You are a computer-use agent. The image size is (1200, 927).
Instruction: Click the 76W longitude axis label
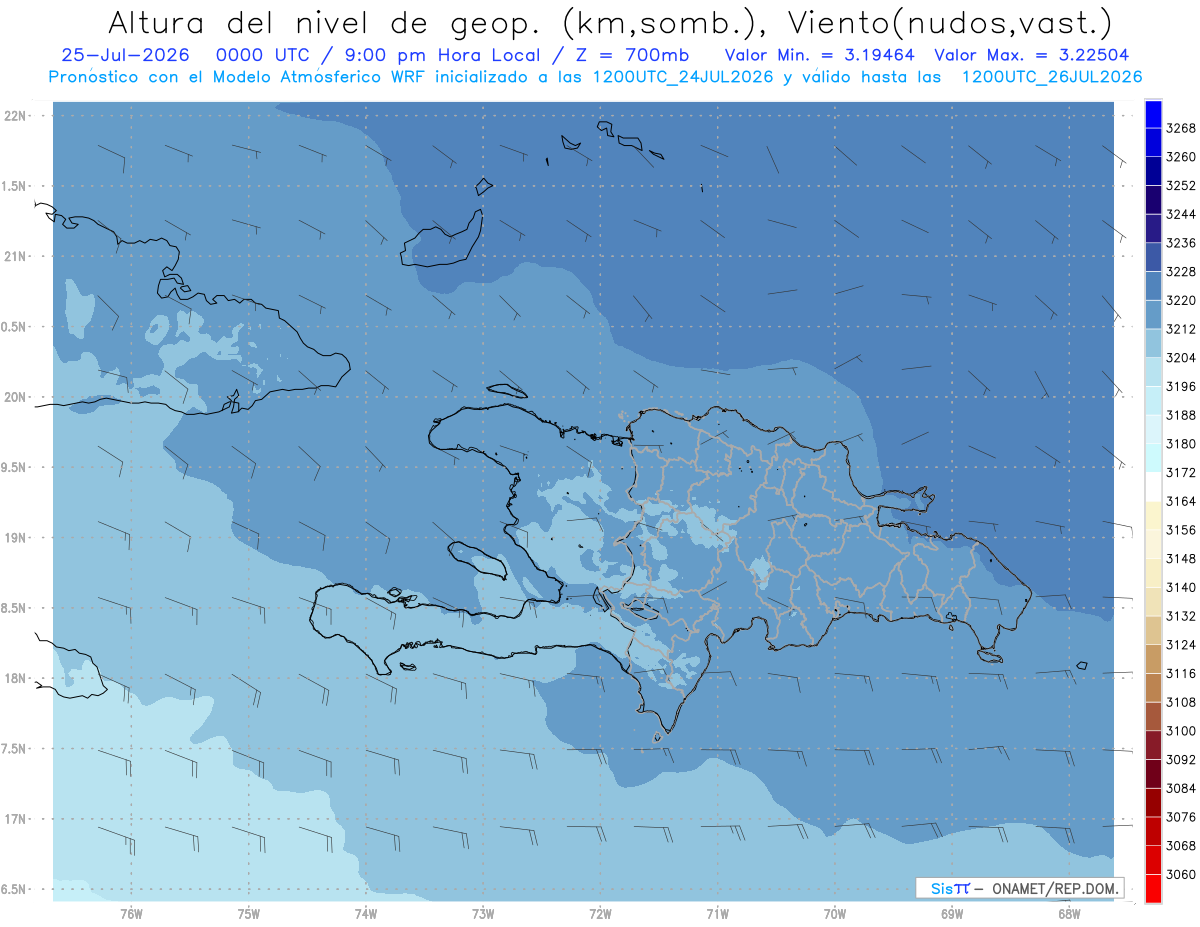(x=131, y=914)
